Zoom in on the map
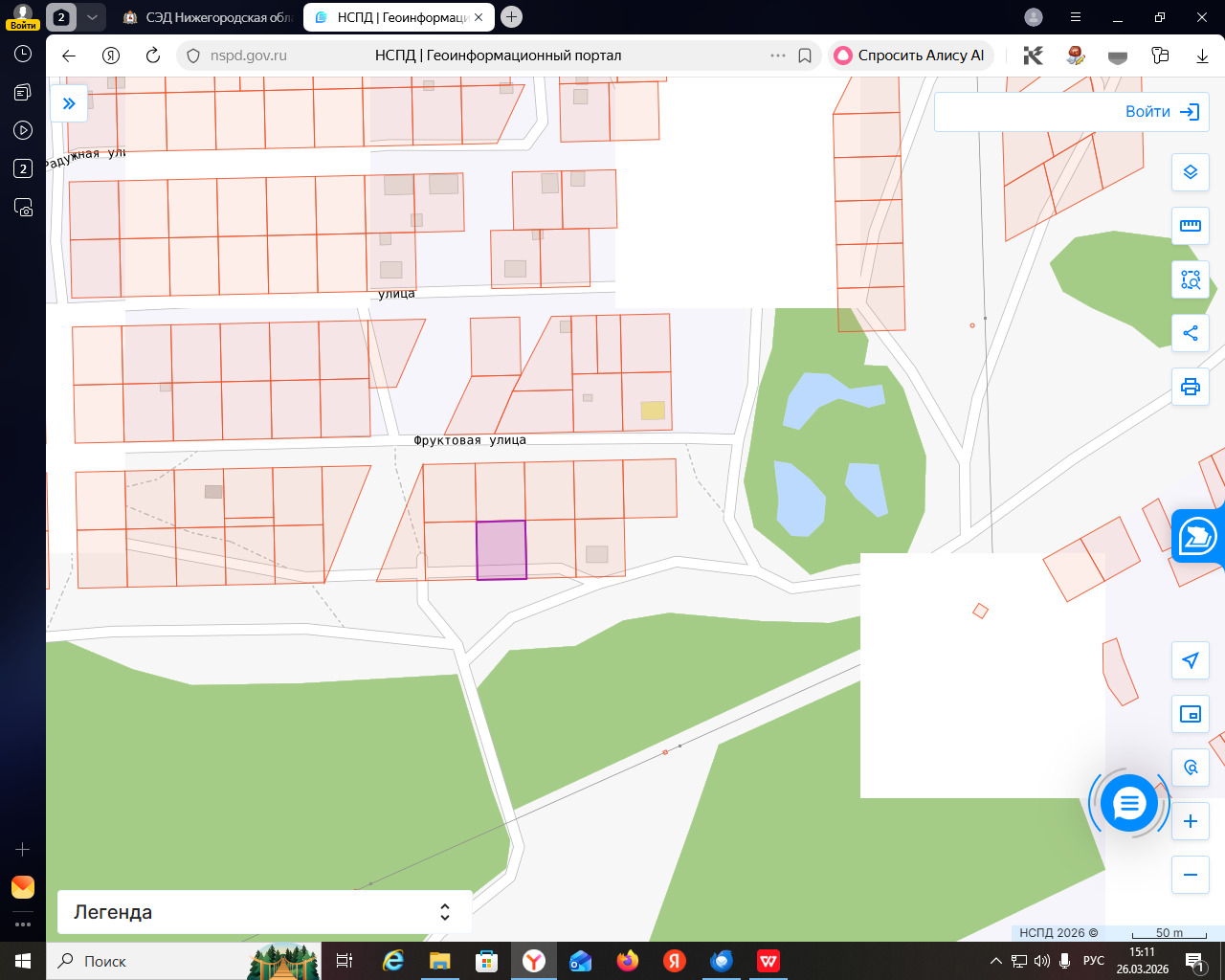 pos(1191,821)
